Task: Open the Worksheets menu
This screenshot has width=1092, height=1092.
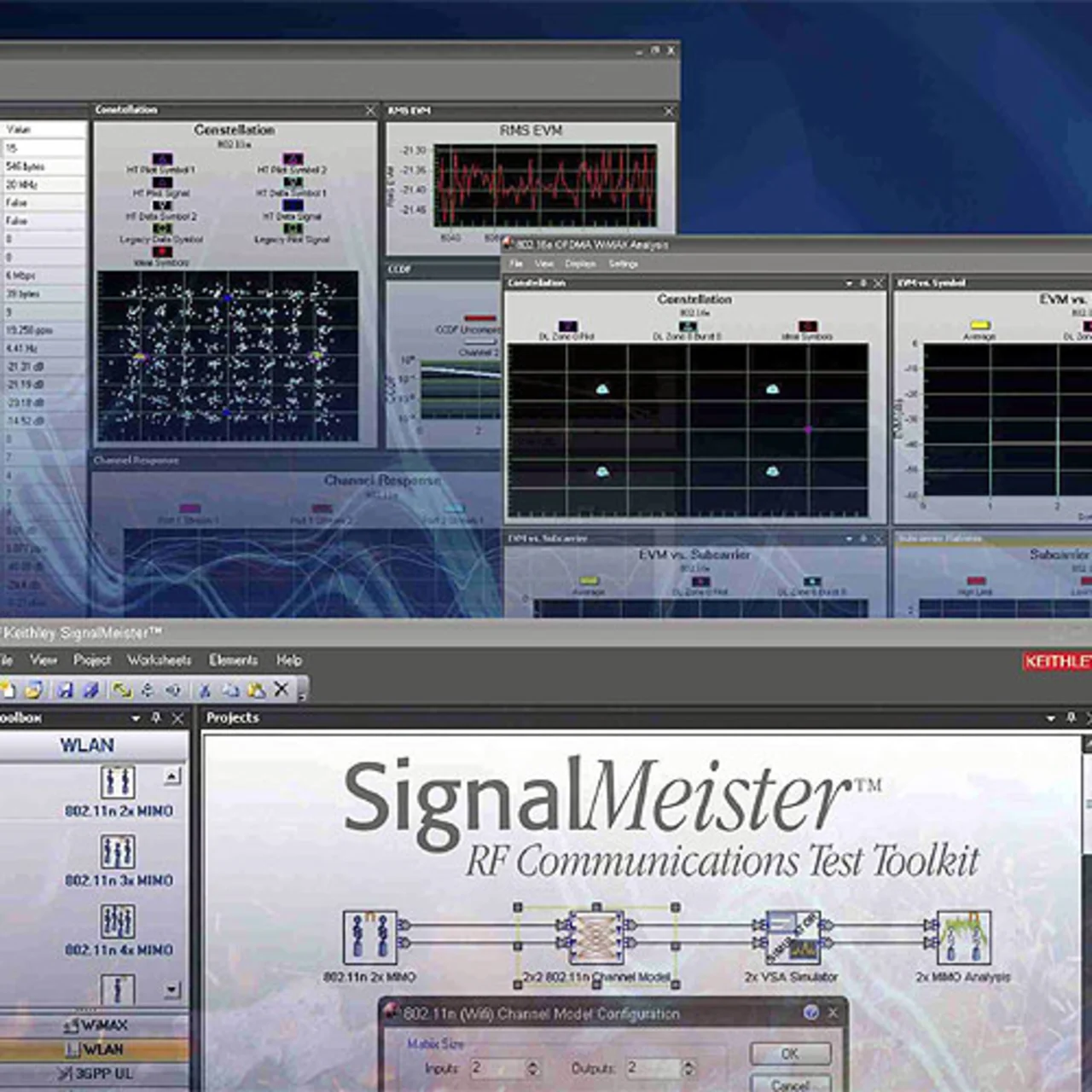Action: pyautogui.click(x=159, y=660)
